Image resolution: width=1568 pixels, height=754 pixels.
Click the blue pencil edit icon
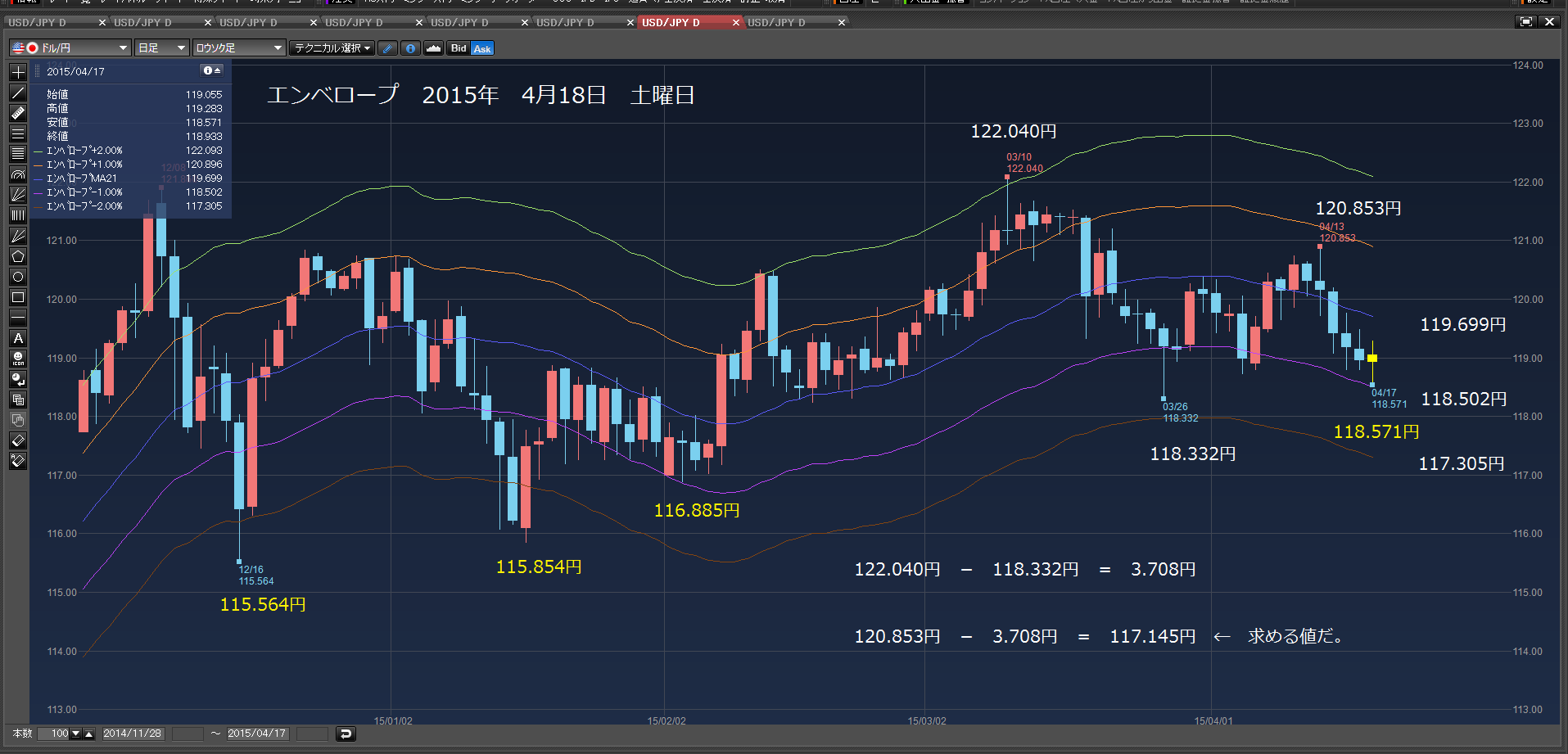(388, 48)
